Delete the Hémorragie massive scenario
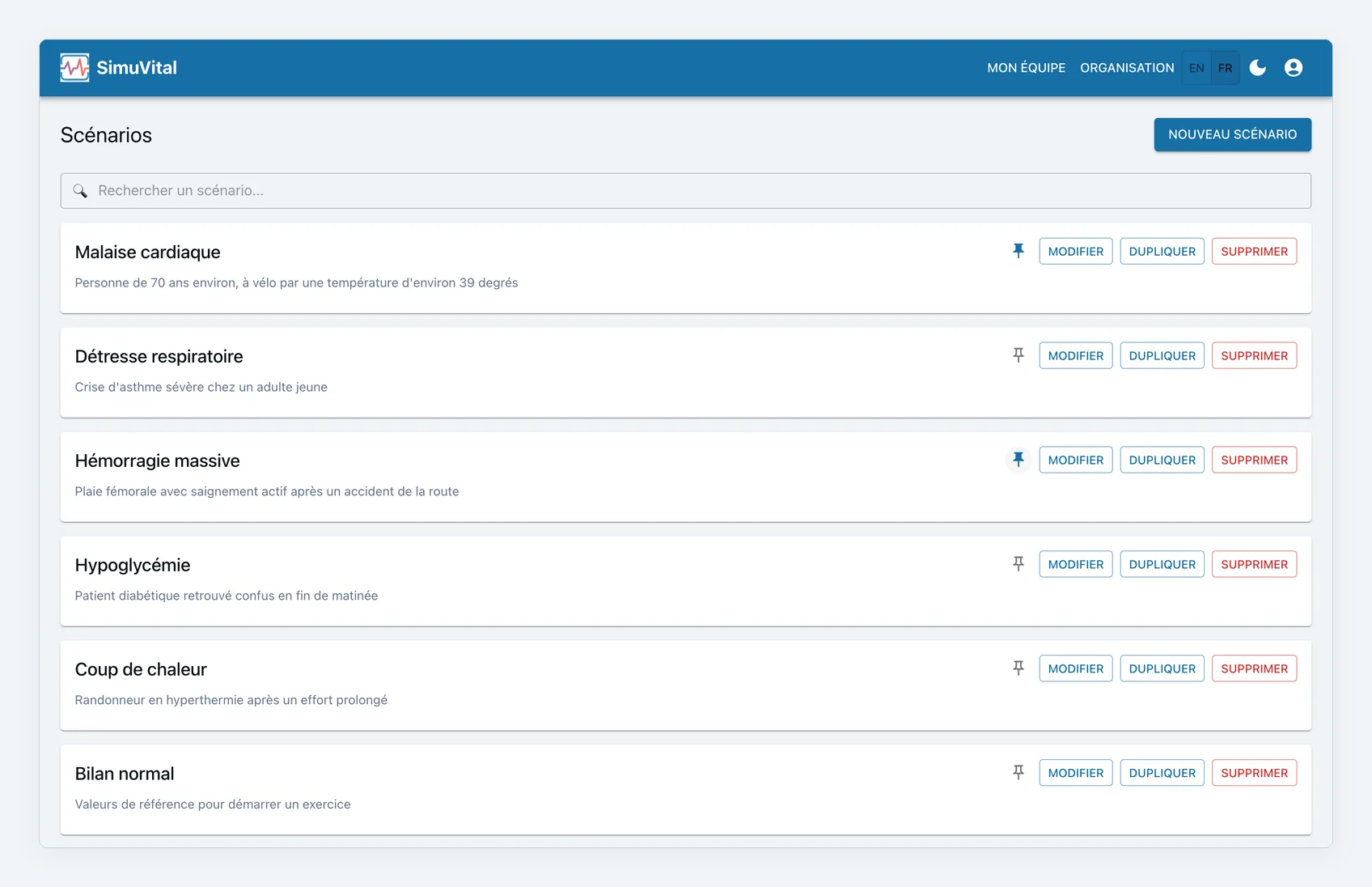Image resolution: width=1372 pixels, height=887 pixels. pyautogui.click(x=1254, y=460)
